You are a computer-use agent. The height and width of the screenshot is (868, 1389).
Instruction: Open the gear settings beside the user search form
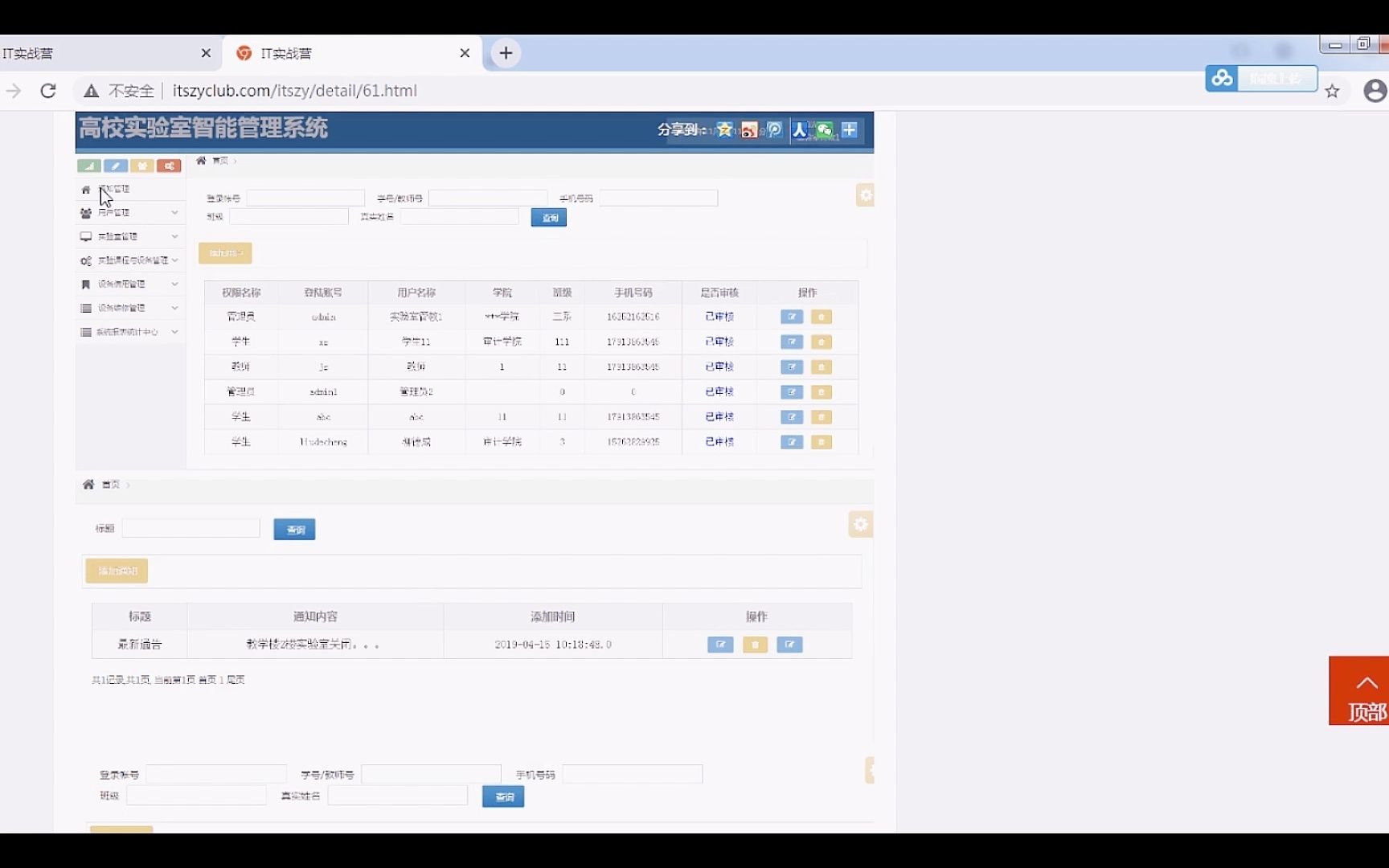click(865, 194)
